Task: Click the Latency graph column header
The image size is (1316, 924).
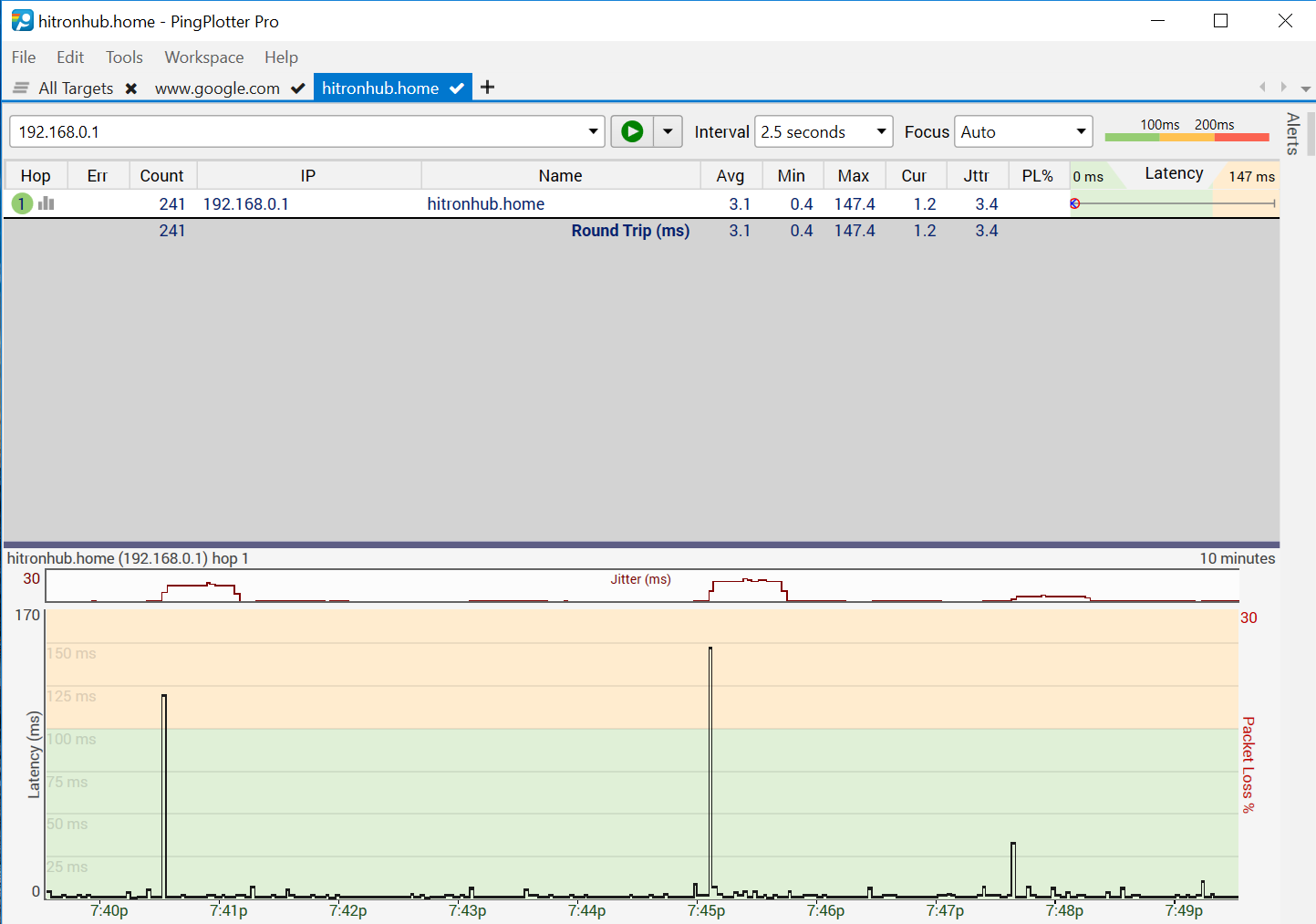Action: point(1175,174)
